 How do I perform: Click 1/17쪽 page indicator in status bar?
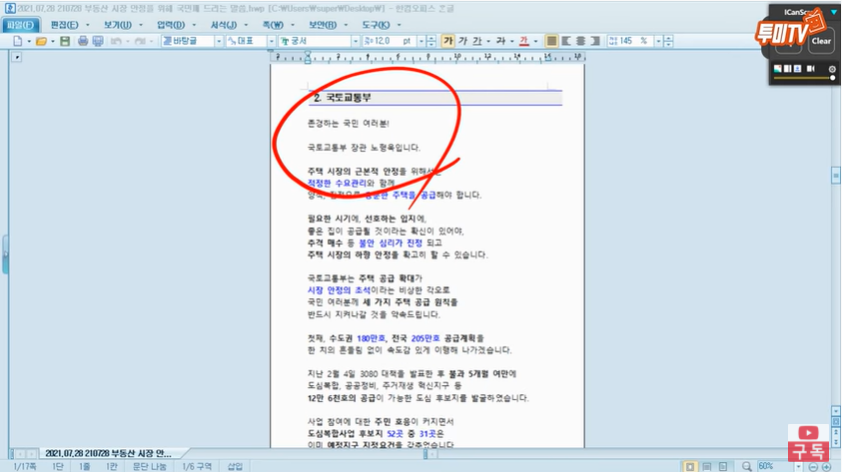[x=25, y=466]
